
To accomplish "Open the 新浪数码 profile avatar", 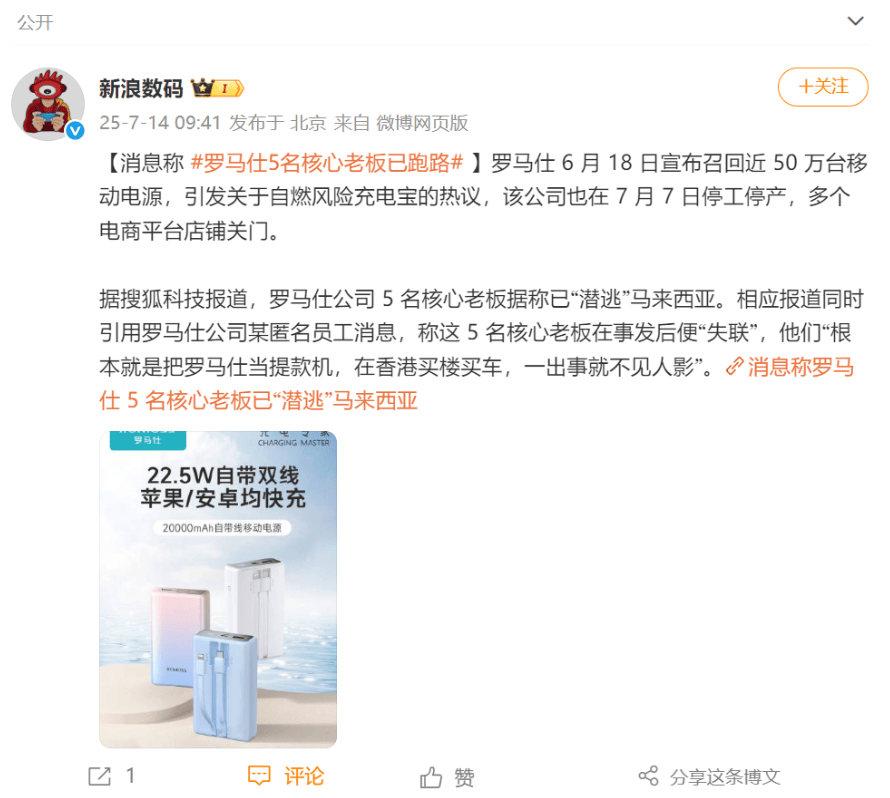I will 48,104.
